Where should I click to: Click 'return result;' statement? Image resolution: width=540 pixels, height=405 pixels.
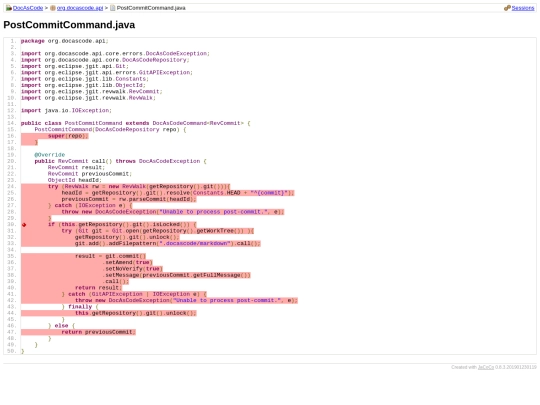(98, 288)
